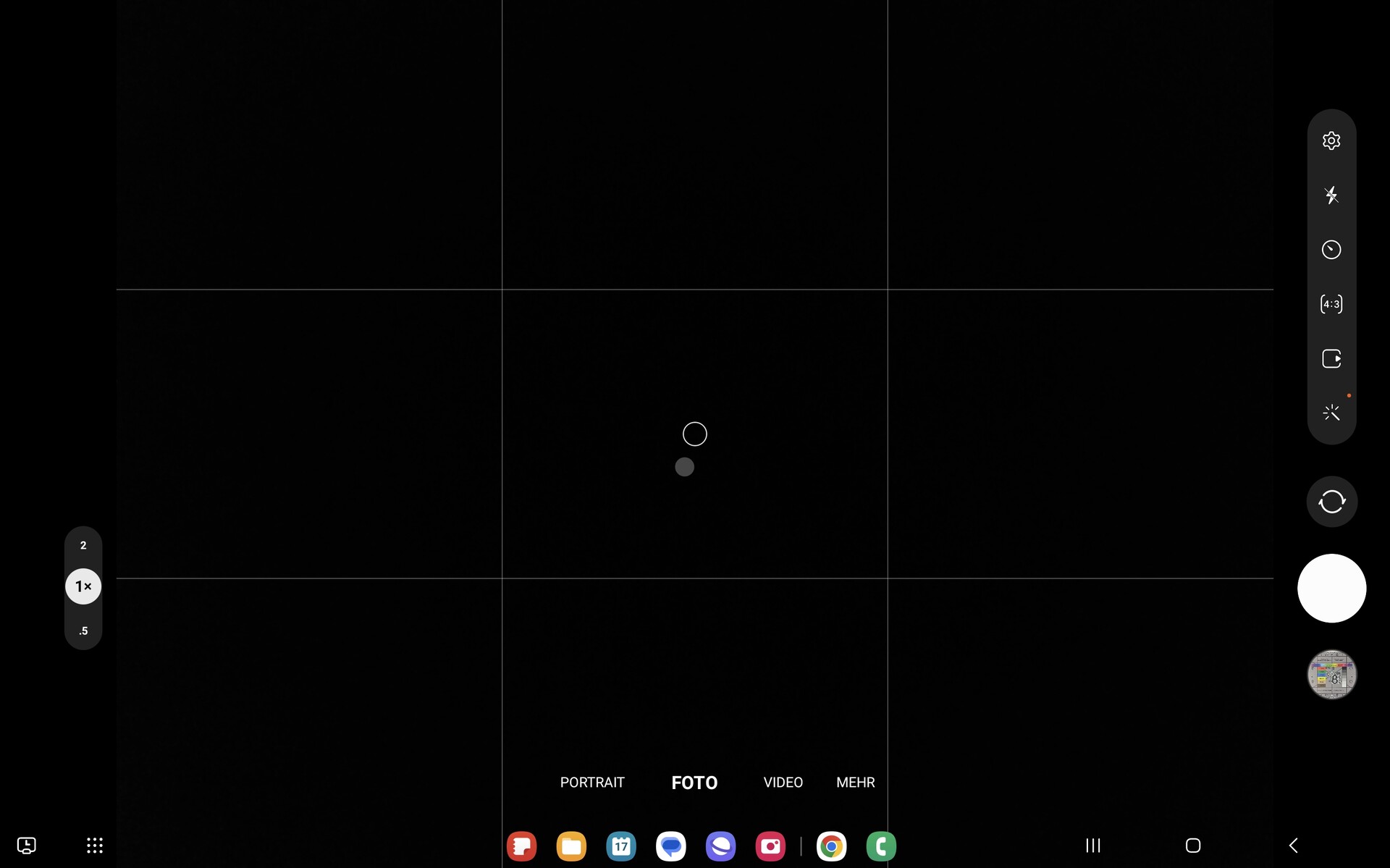Change the 4:3 aspect ratio
Viewport: 1390px width, 868px height.
point(1331,304)
